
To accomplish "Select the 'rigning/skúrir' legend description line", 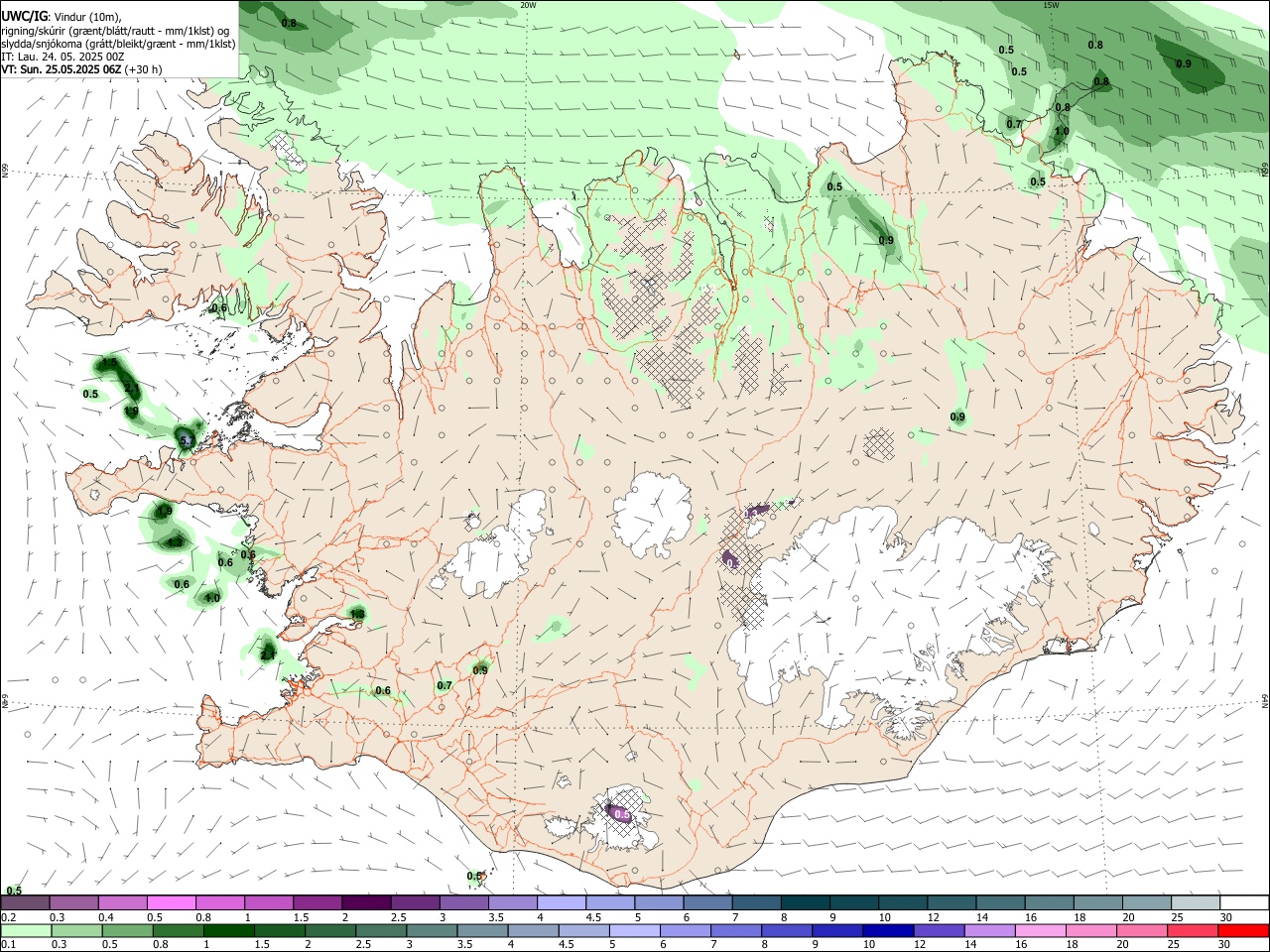I will [116, 30].
